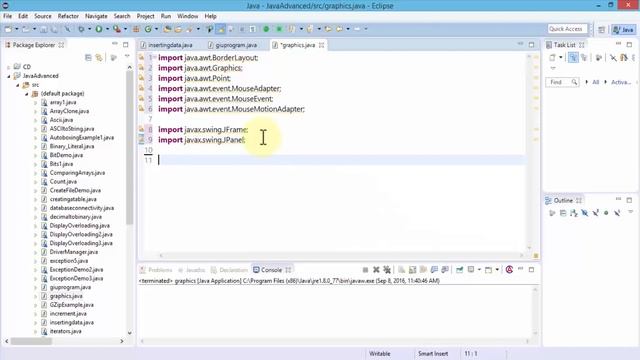Switch to the insertingdata.java editor tab
The width and height of the screenshot is (640, 360).
[167, 45]
